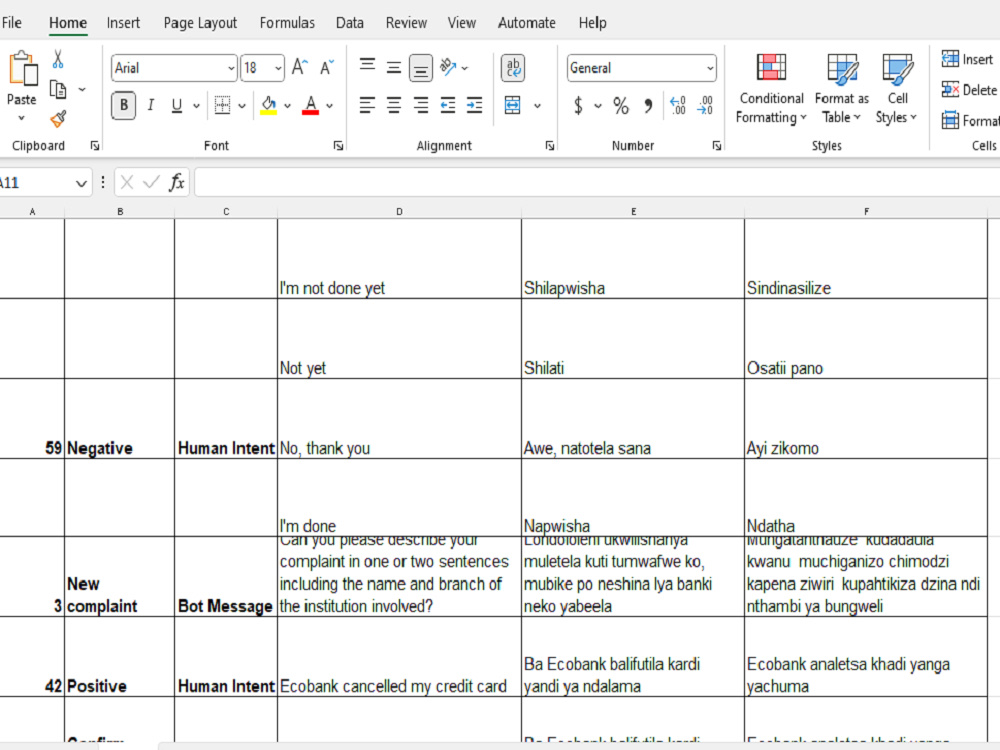Click the Cut scissors icon
This screenshot has height=750, width=1000.
click(58, 59)
